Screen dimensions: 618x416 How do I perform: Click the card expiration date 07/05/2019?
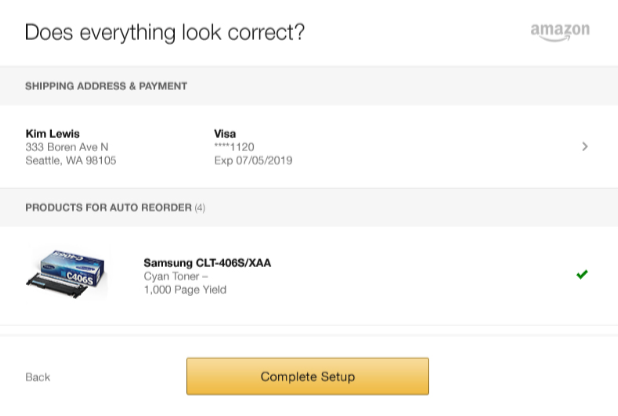tap(253, 160)
